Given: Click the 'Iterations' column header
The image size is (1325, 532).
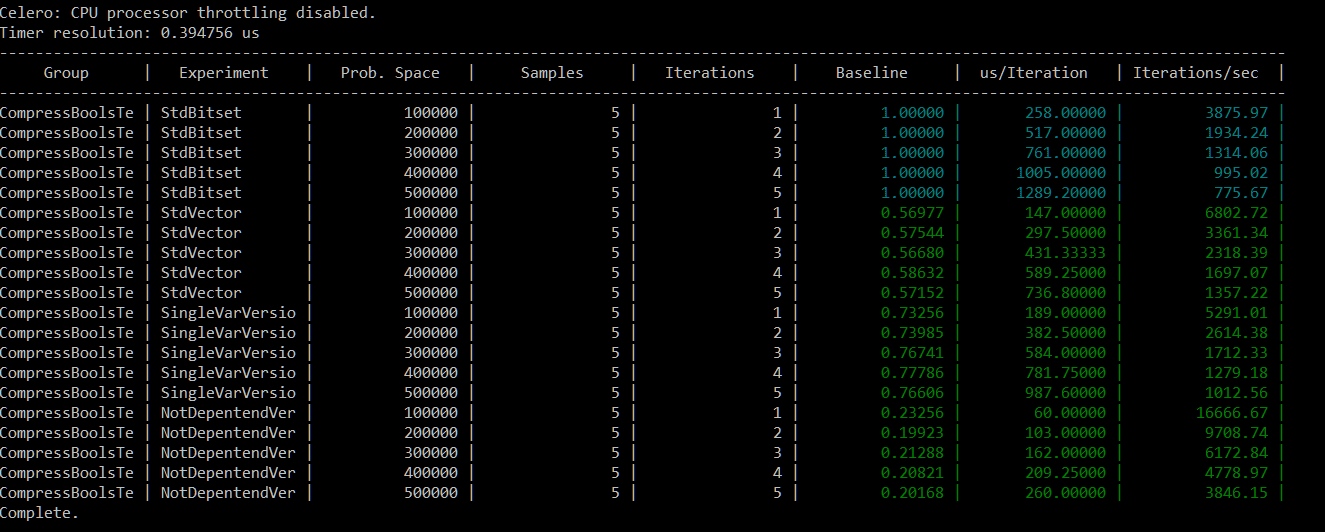Looking at the screenshot, I should 710,73.
